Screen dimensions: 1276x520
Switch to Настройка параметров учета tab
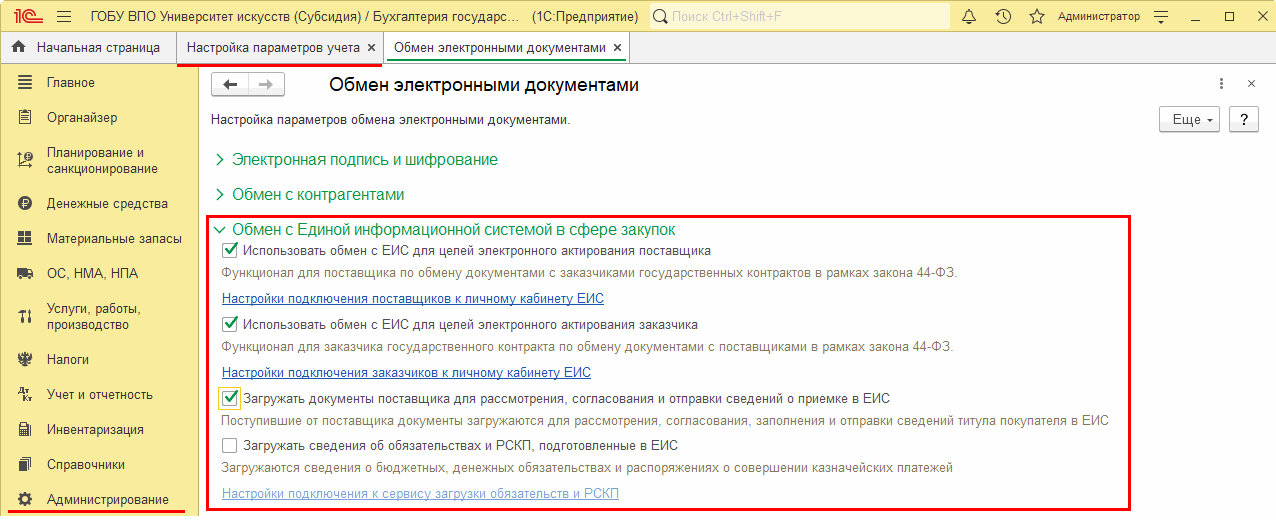273,48
